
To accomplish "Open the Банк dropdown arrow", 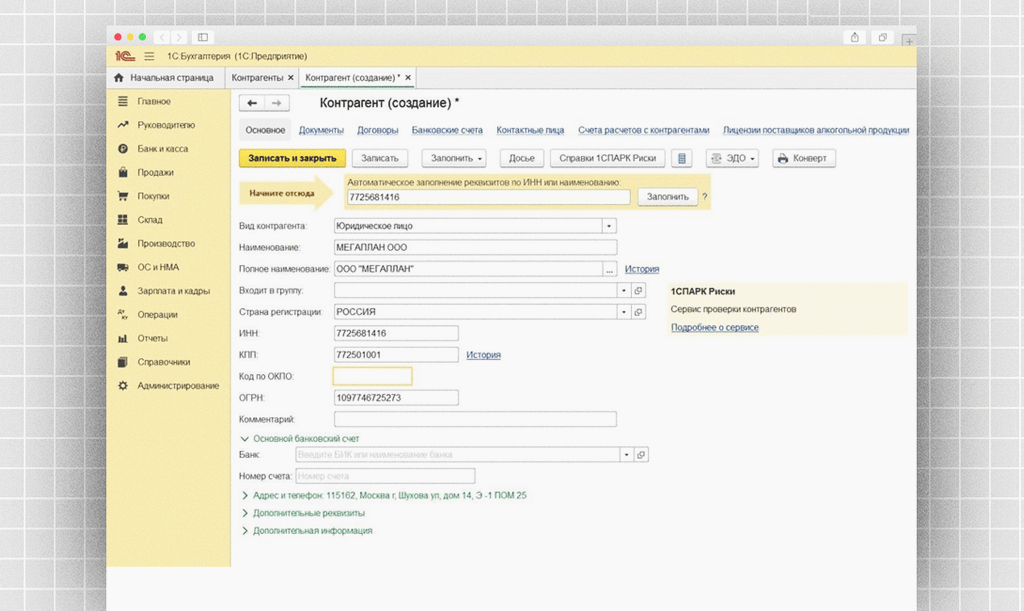I will click(x=626, y=454).
